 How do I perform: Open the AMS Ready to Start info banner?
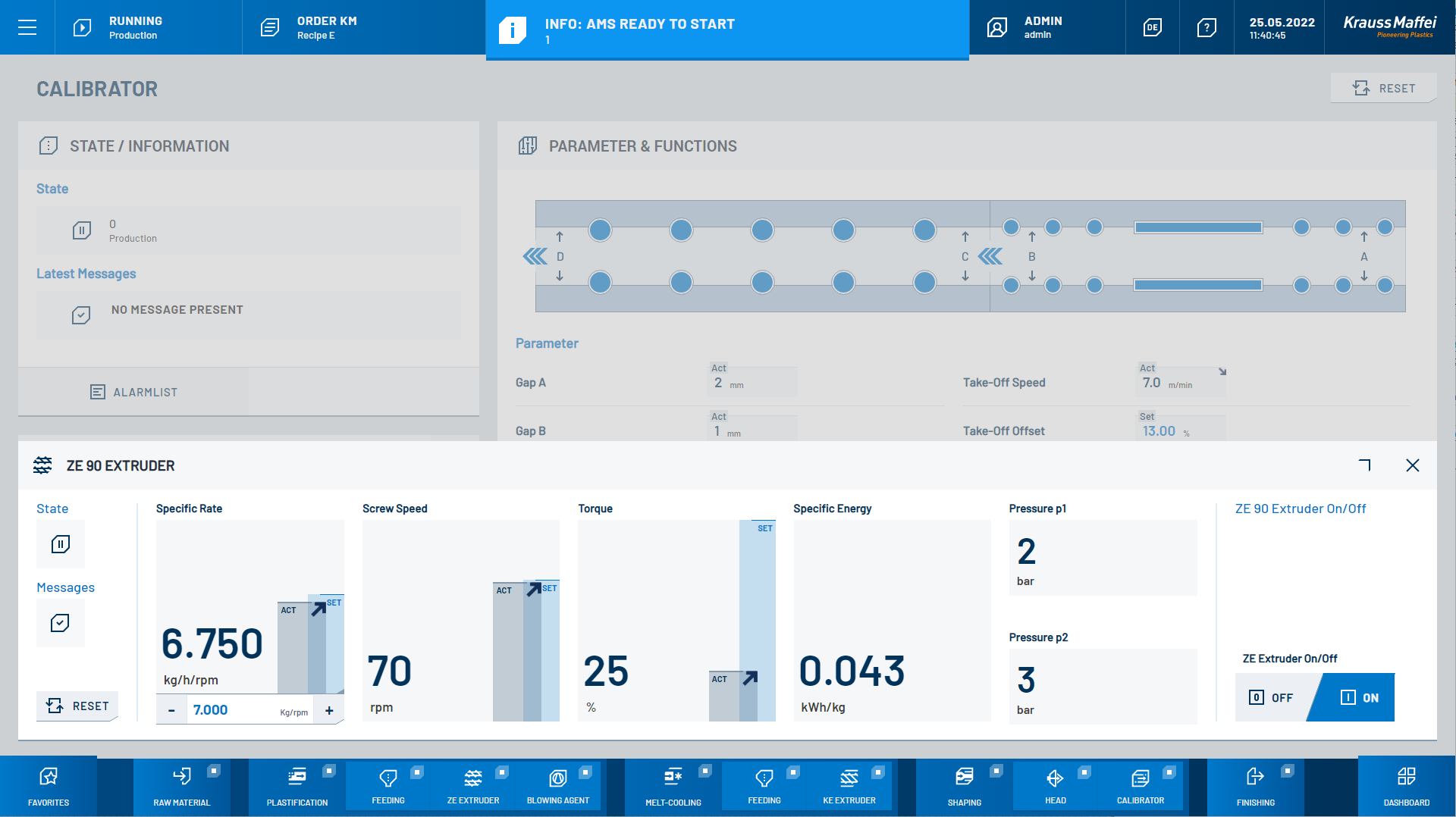tap(726, 30)
